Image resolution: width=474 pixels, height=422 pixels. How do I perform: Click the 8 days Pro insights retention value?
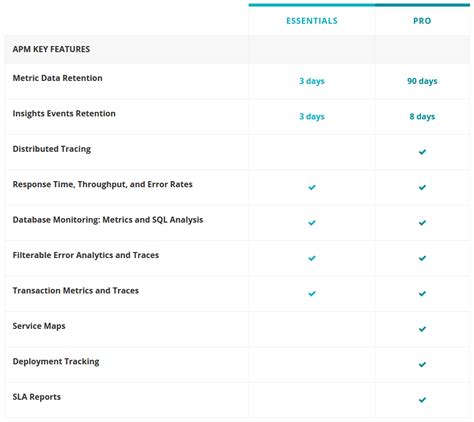coord(422,116)
